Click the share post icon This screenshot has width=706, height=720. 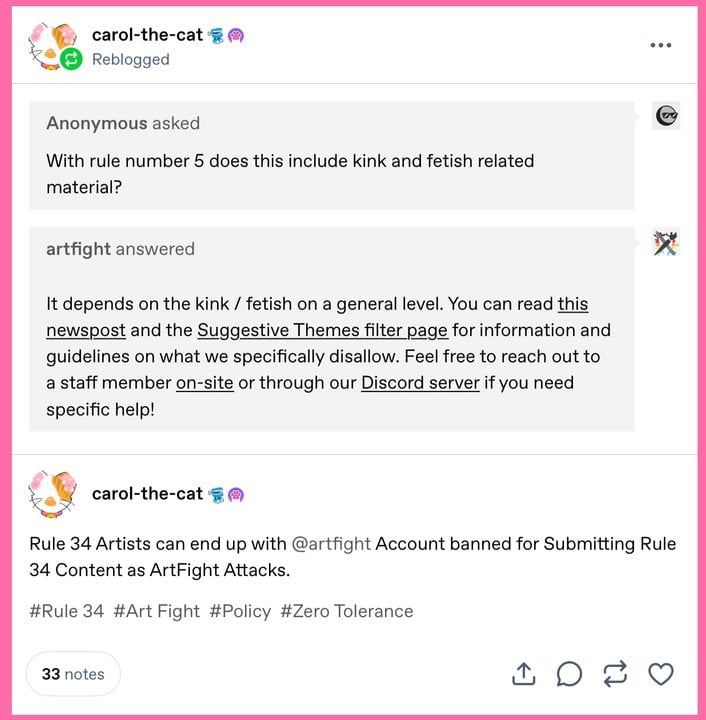point(523,675)
